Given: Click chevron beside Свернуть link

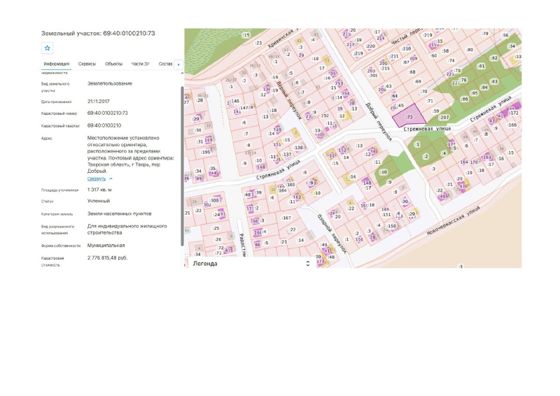Looking at the screenshot, I should click(x=111, y=179).
